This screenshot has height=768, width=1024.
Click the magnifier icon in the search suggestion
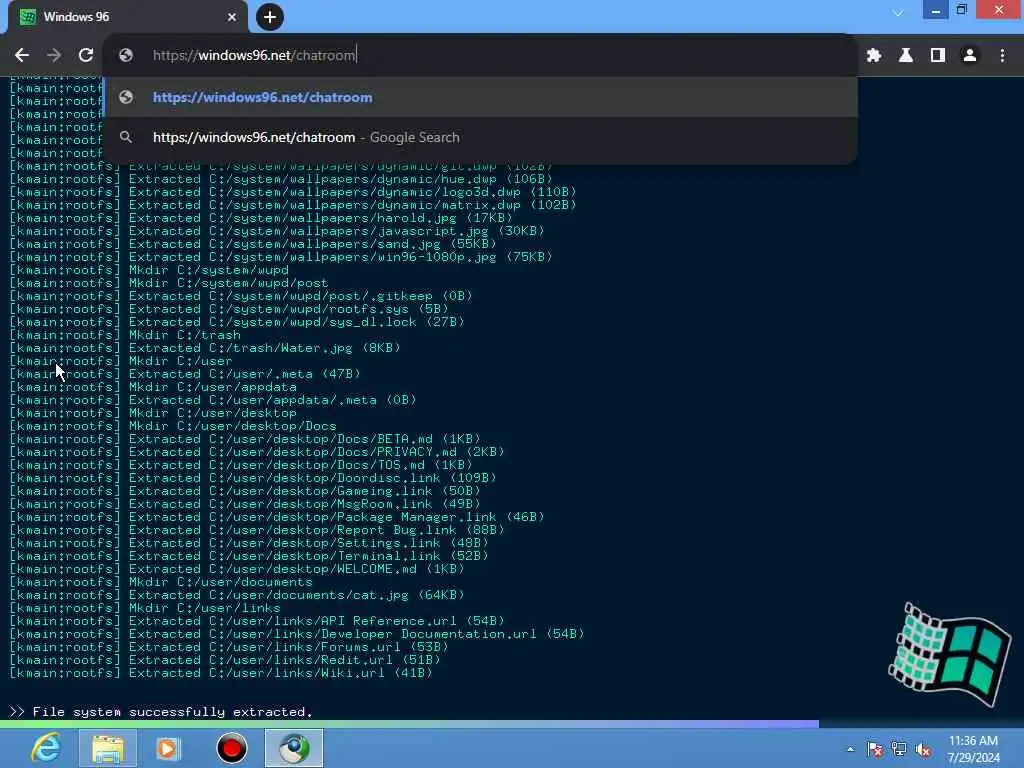tap(126, 137)
